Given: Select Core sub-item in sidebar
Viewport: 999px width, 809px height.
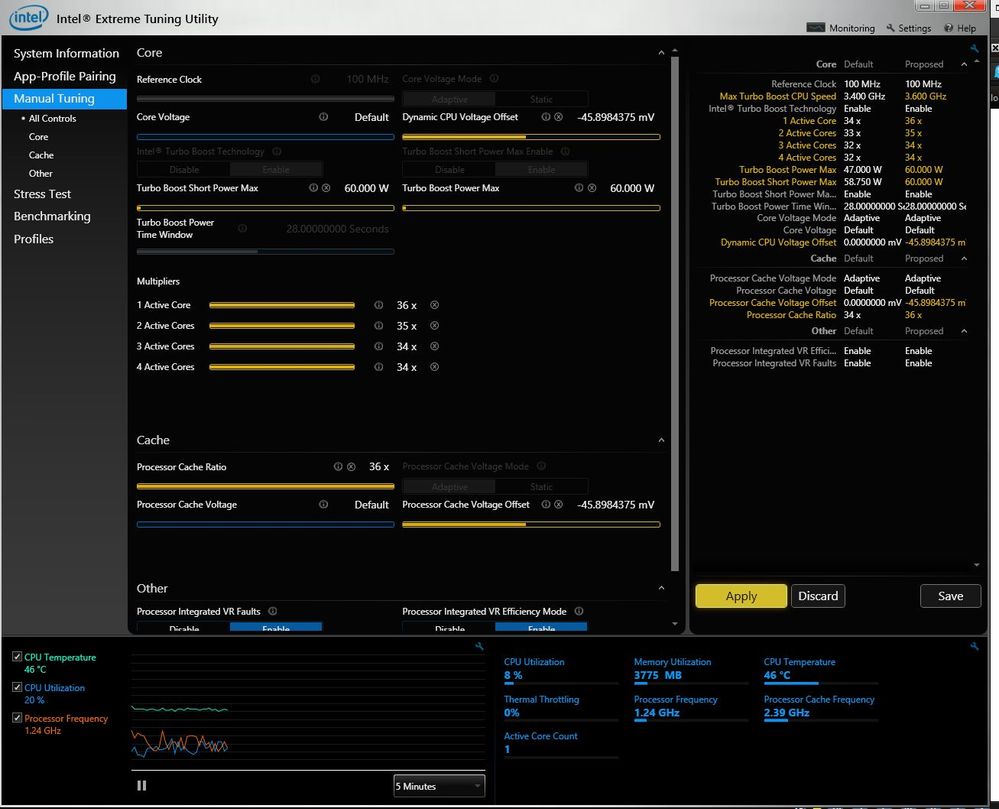Looking at the screenshot, I should click(x=38, y=137).
